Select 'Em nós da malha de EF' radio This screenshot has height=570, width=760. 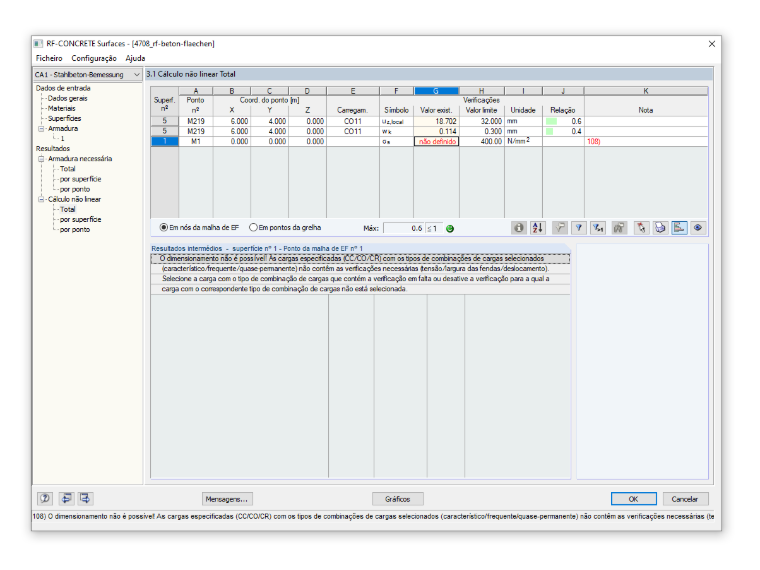tap(164, 227)
